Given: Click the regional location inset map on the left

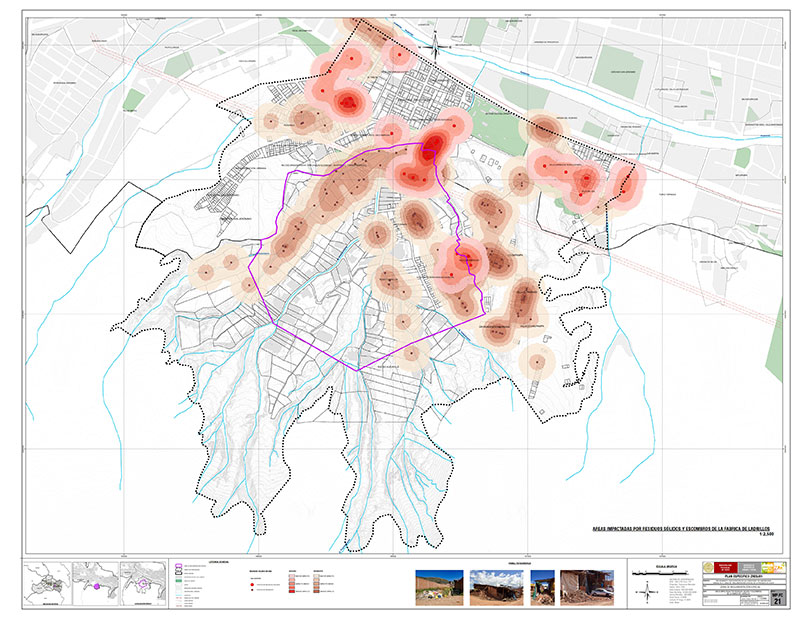Looking at the screenshot, I should pos(48,584).
